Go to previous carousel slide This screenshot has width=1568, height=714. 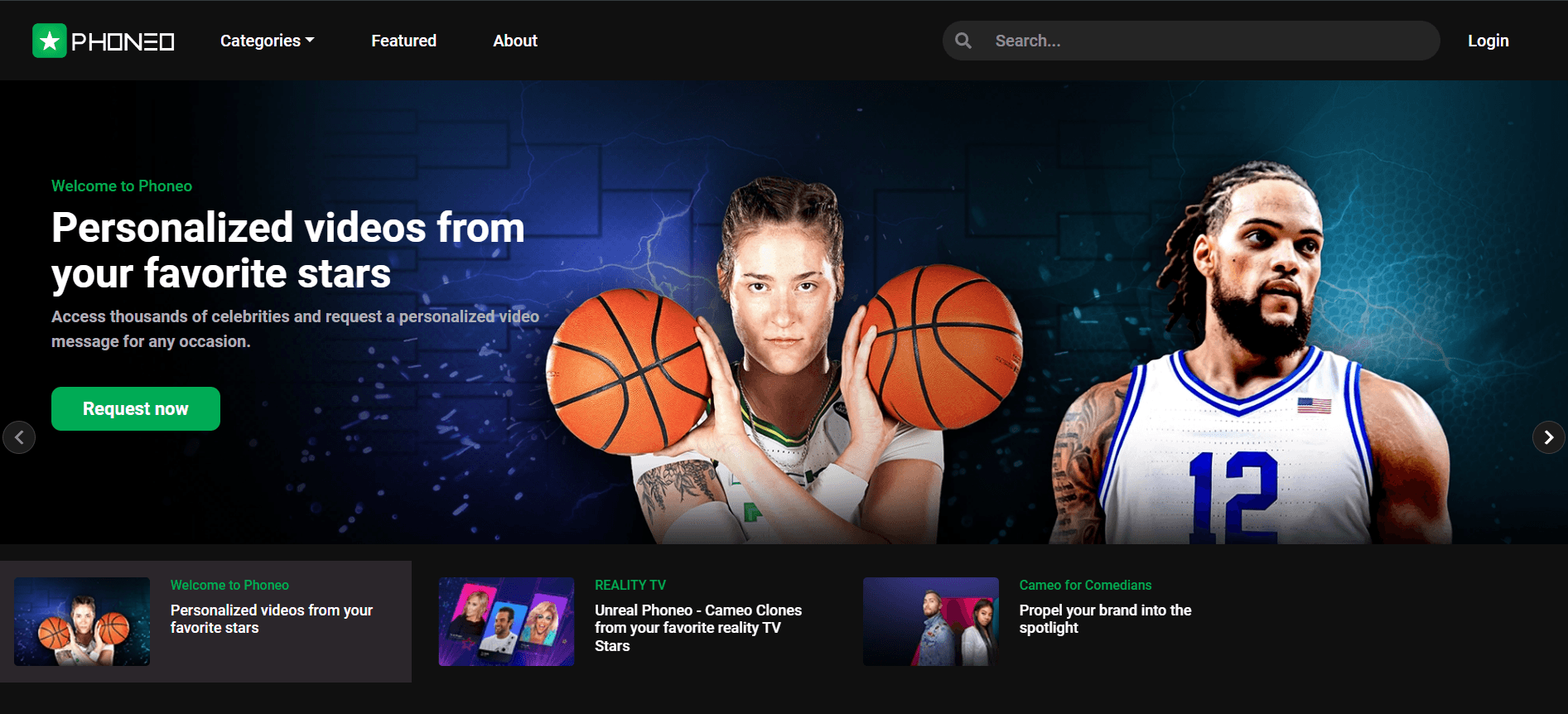[x=19, y=437]
